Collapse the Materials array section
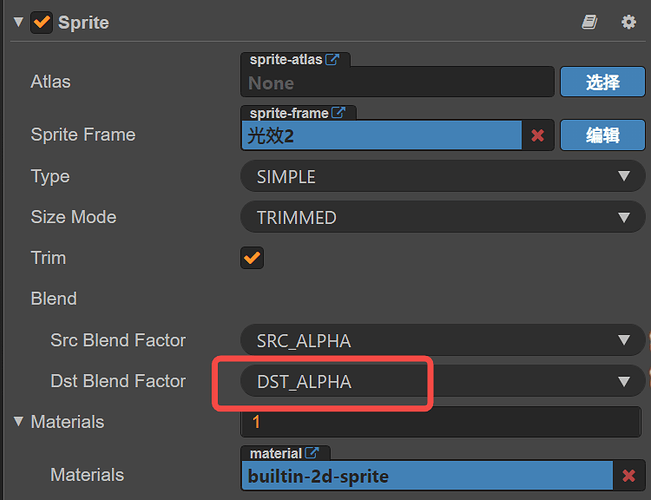Viewport: 651px width, 500px height. pyautogui.click(x=18, y=422)
